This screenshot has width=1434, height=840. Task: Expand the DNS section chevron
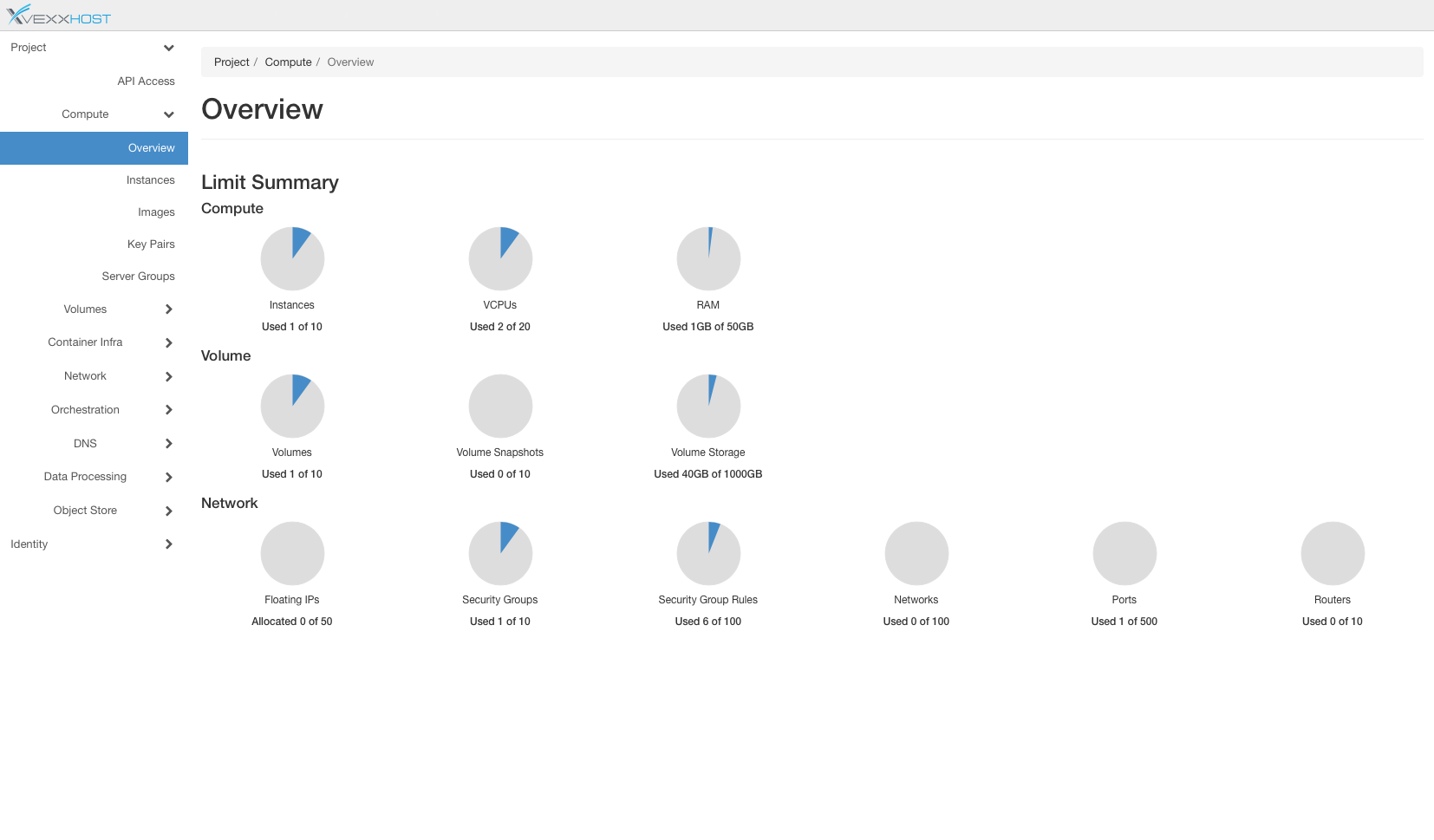coord(169,444)
